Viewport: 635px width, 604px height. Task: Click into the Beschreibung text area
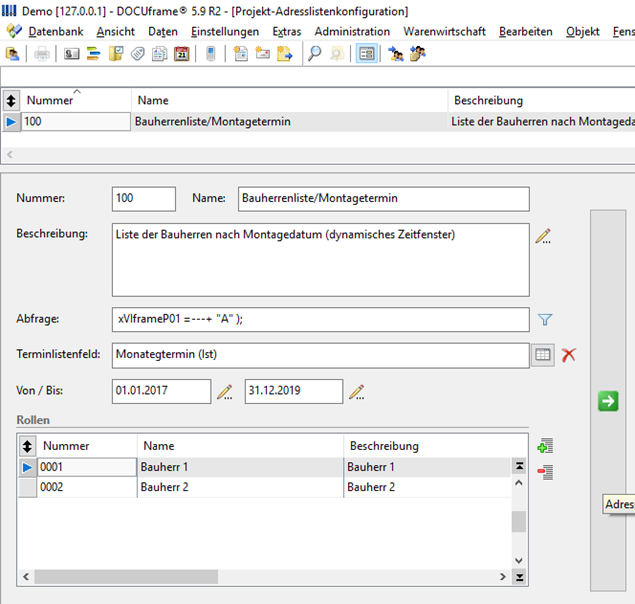click(x=321, y=260)
